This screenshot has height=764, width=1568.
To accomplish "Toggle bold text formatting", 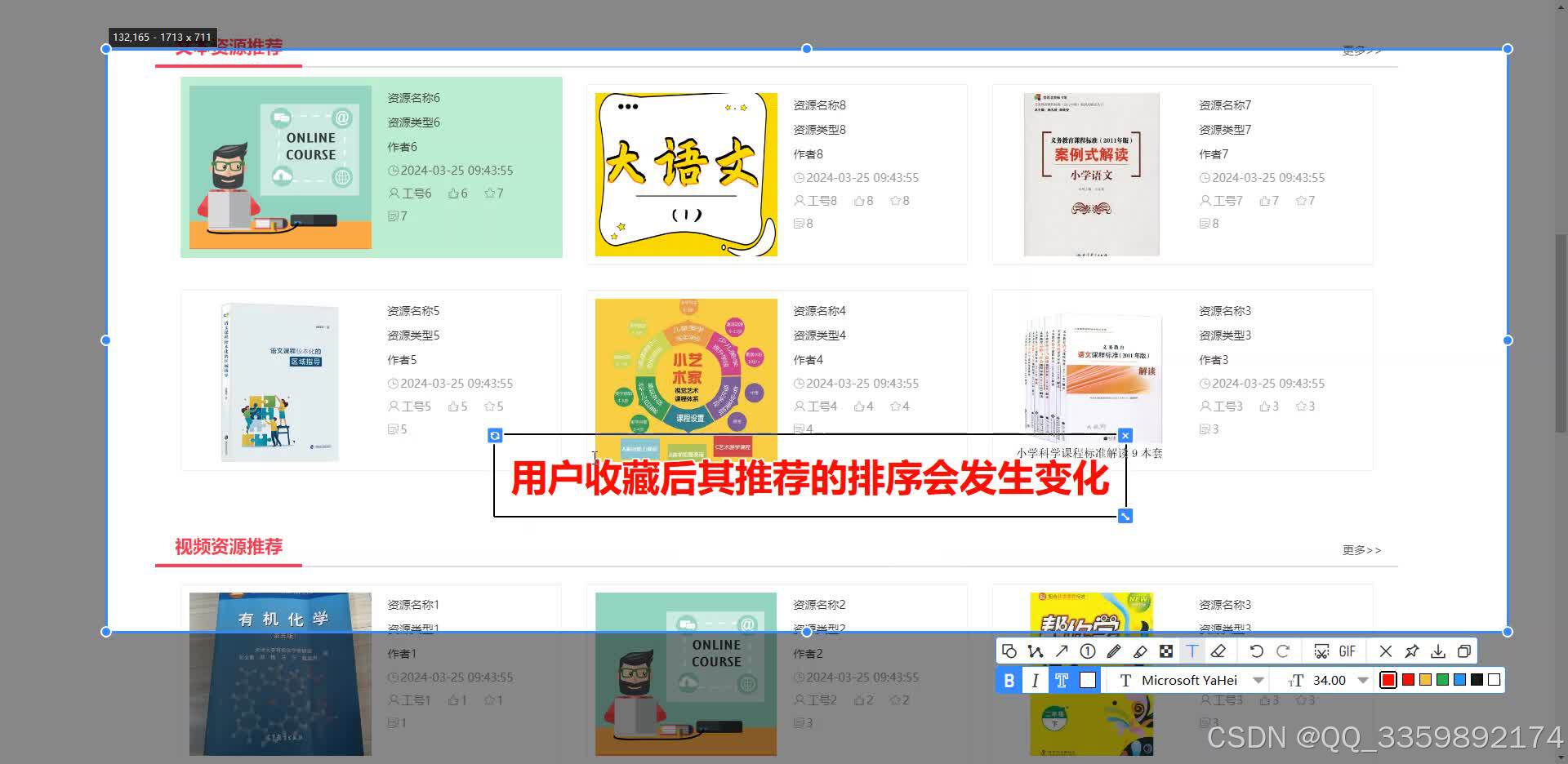I will click(1009, 679).
